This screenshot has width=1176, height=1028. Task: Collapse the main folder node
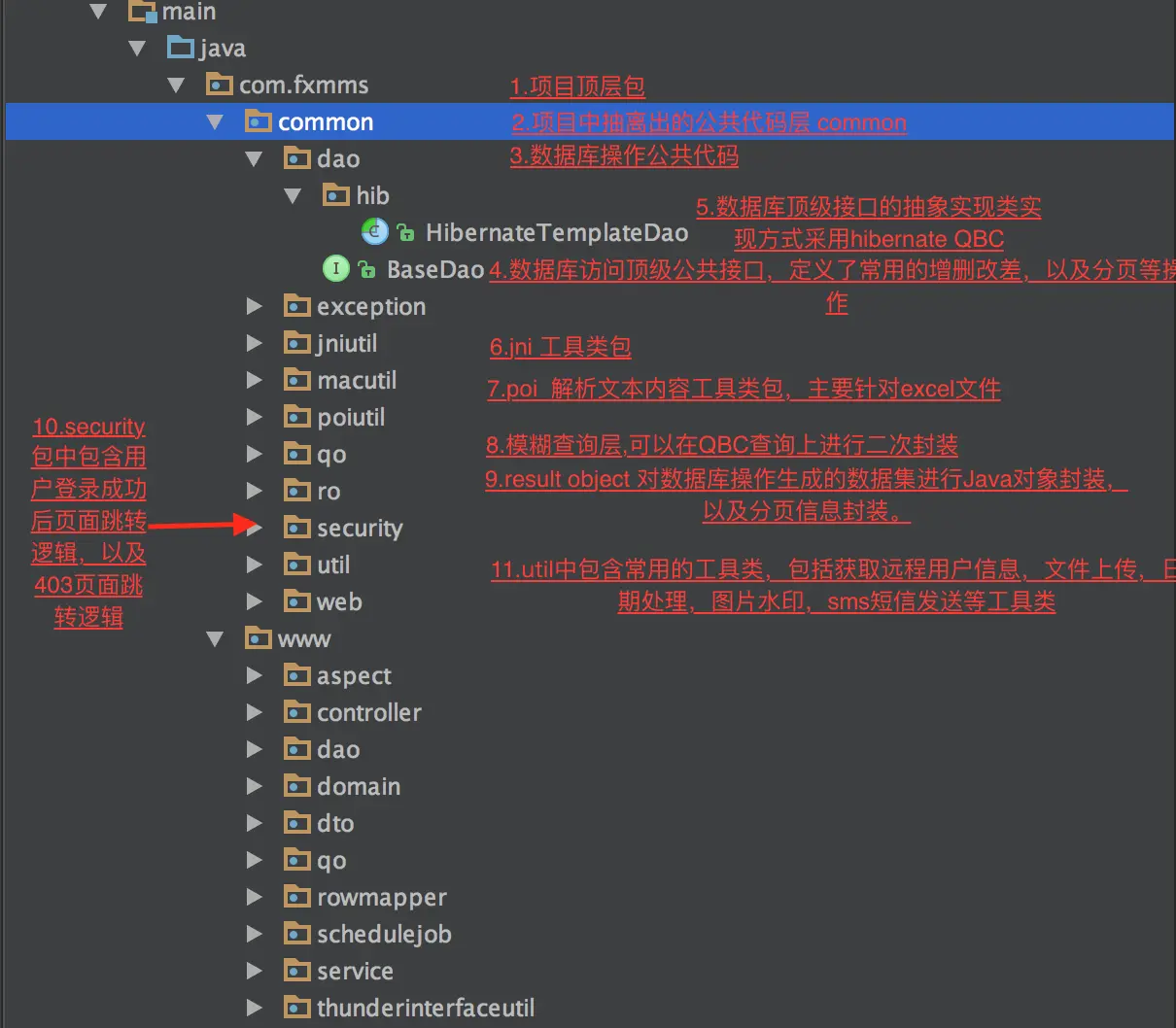coord(98,12)
